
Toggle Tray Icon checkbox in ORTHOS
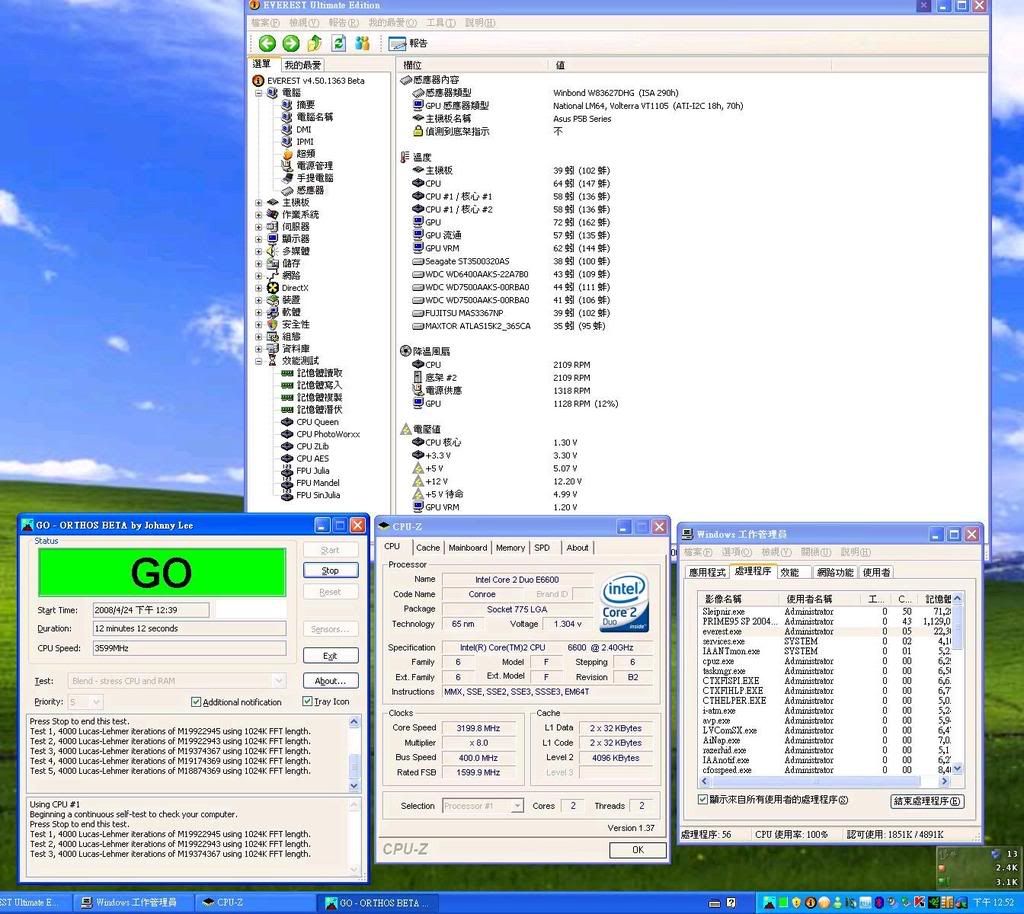pos(307,701)
